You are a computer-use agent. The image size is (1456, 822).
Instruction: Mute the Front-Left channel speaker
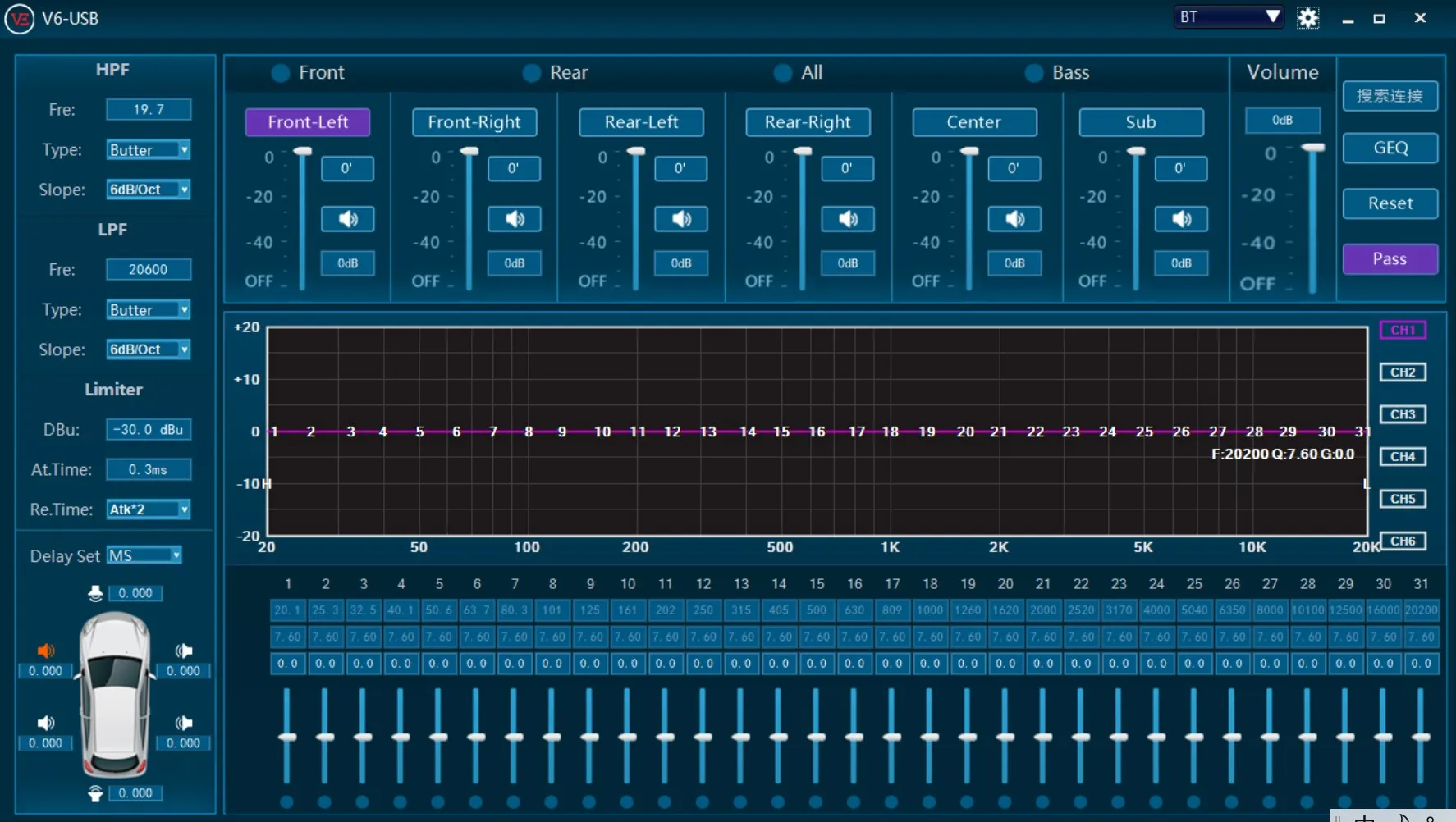(x=347, y=219)
